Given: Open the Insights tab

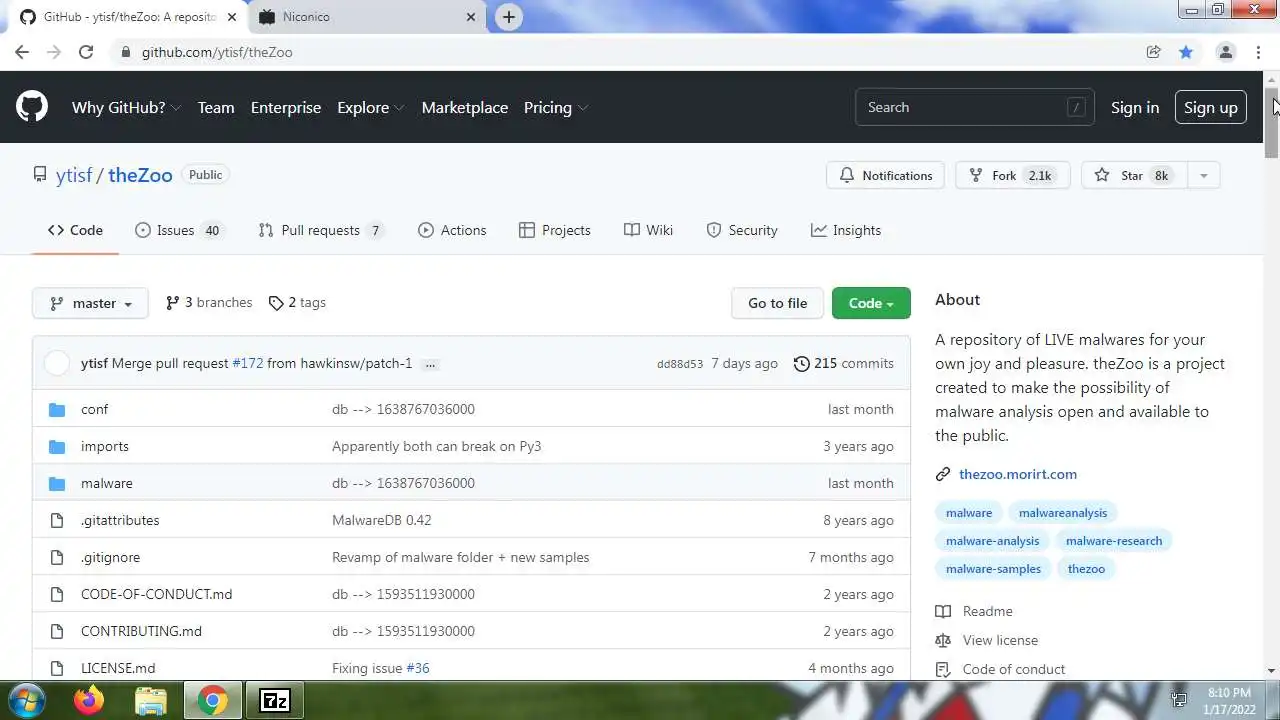Looking at the screenshot, I should click(x=846, y=230).
